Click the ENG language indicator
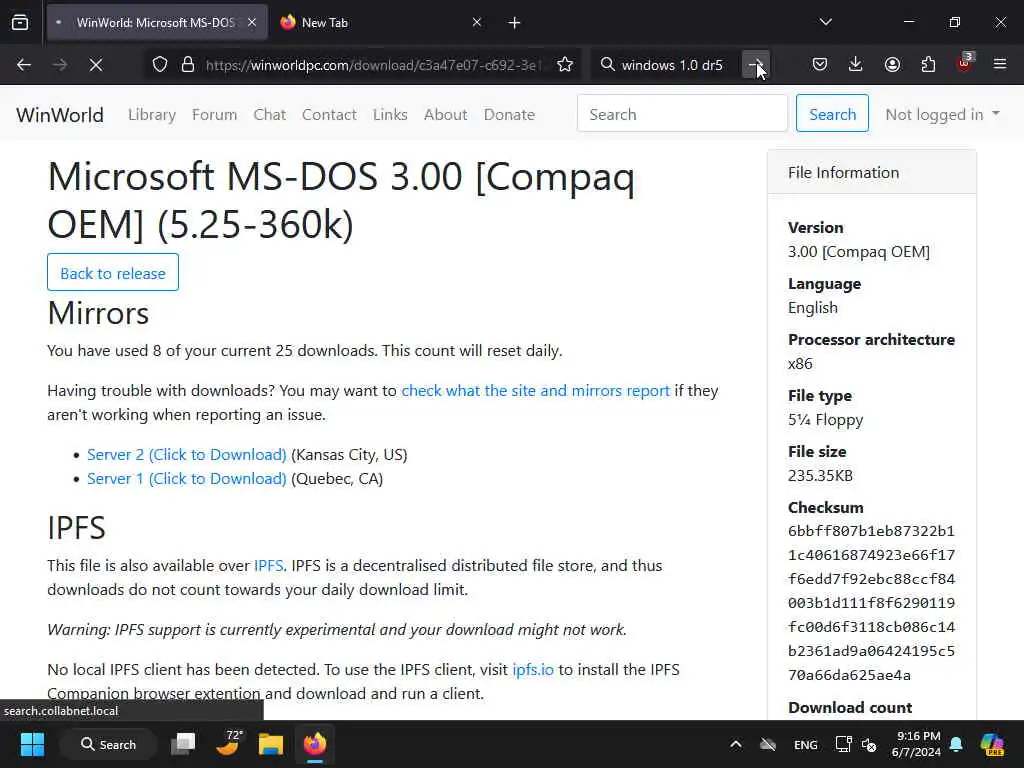 pos(805,744)
